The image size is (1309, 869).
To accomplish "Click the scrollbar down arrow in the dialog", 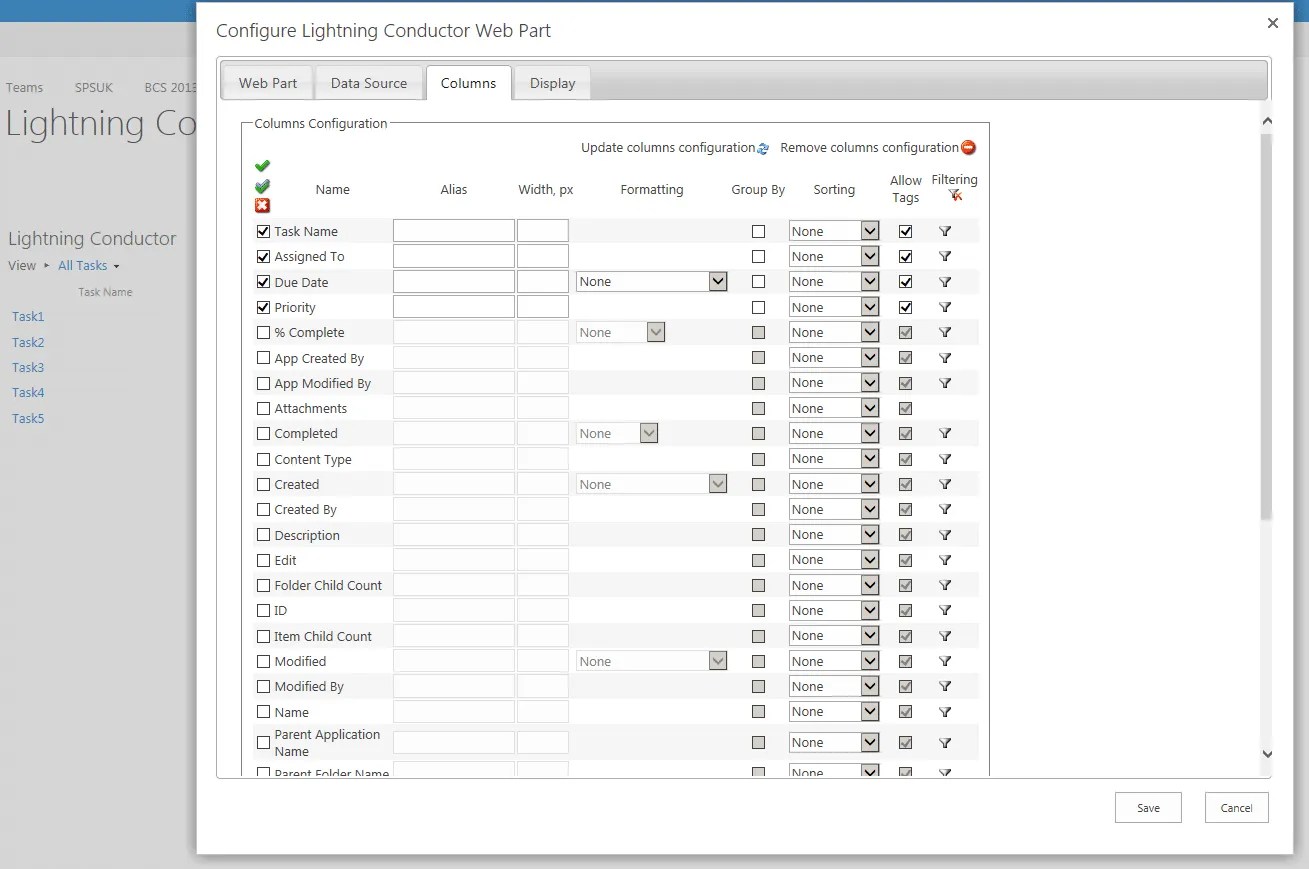I will click(1267, 754).
